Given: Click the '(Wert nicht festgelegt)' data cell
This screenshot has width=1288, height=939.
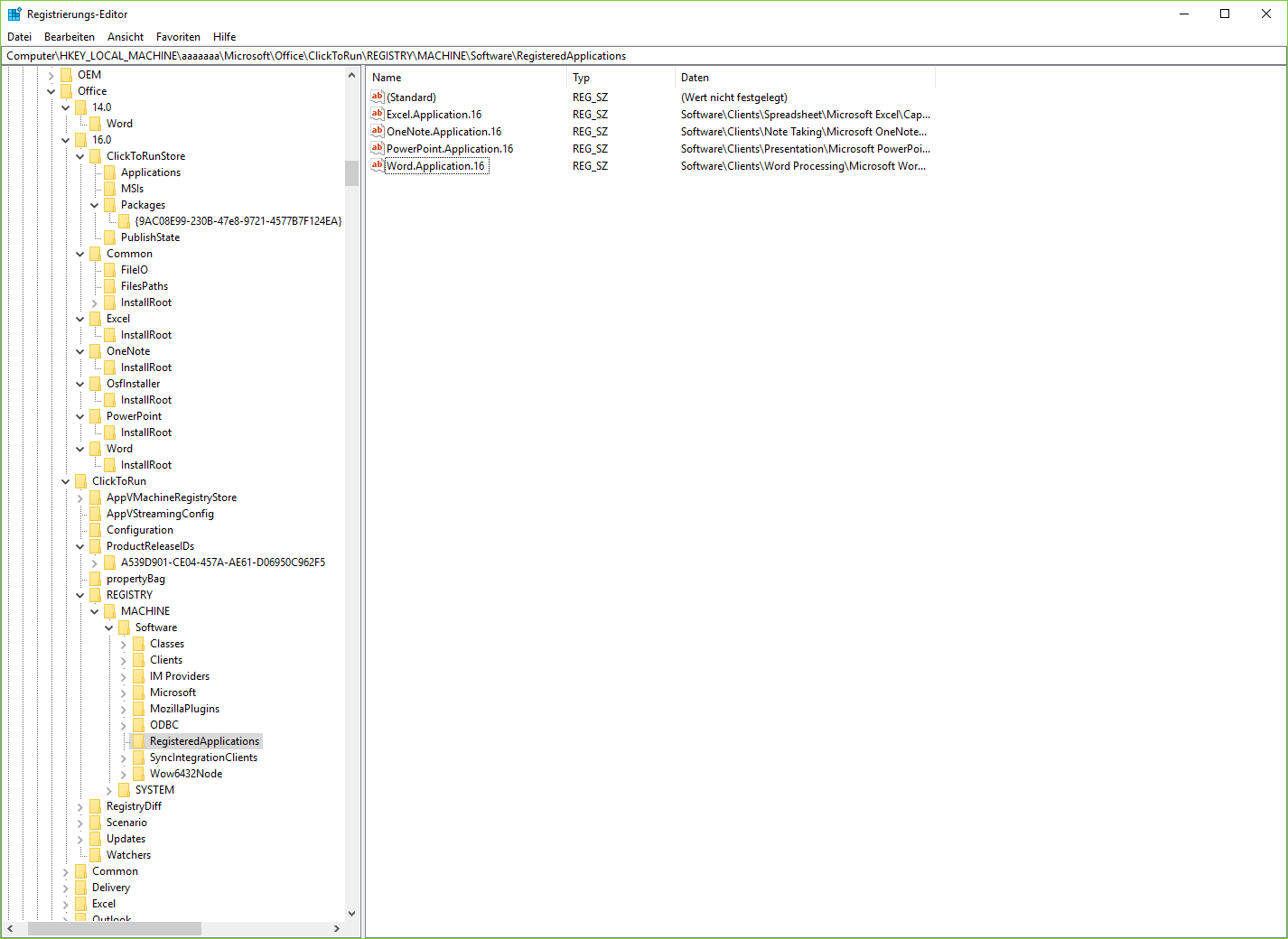Looking at the screenshot, I should point(734,98).
